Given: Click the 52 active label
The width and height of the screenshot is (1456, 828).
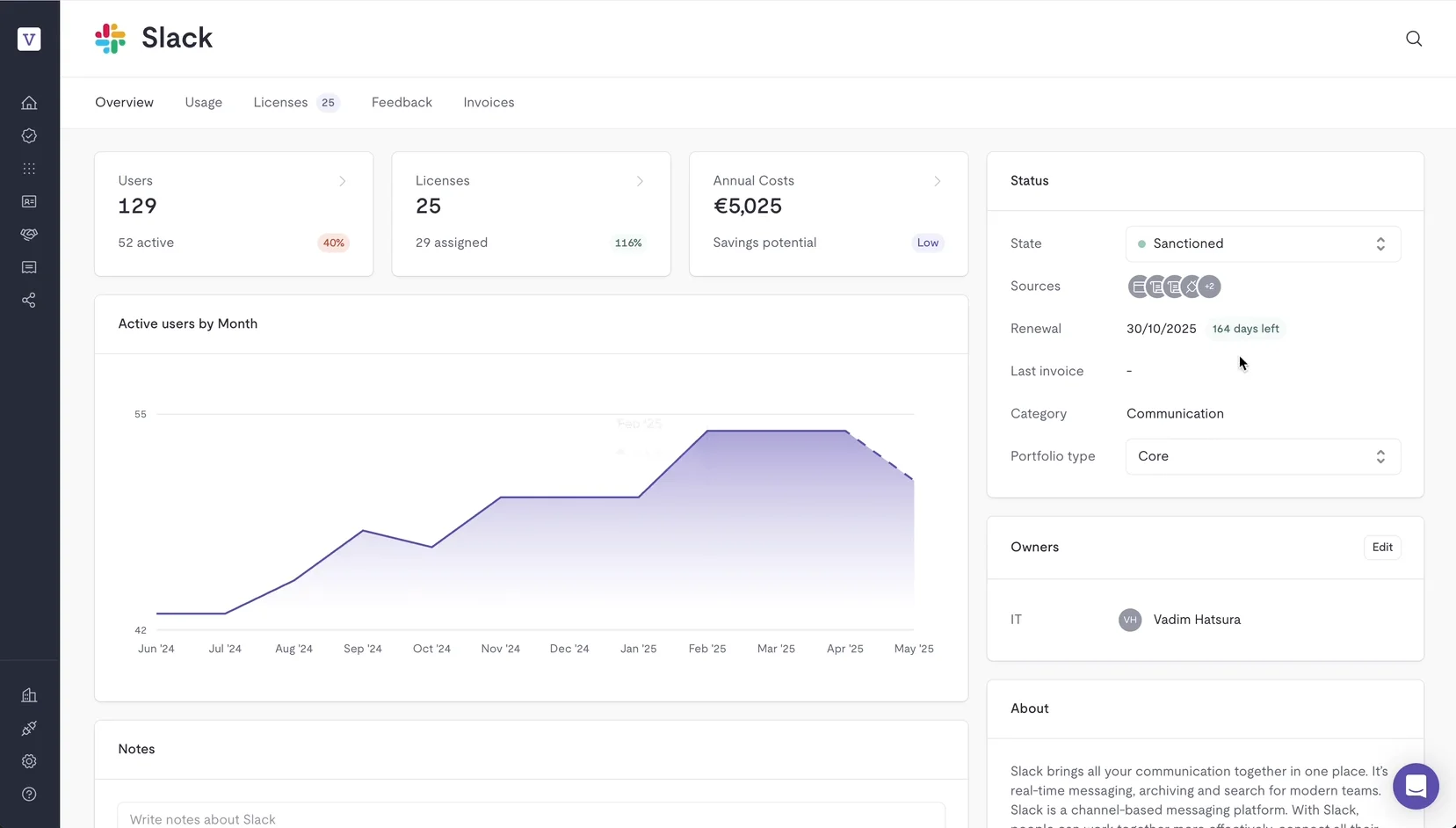Looking at the screenshot, I should 146,243.
